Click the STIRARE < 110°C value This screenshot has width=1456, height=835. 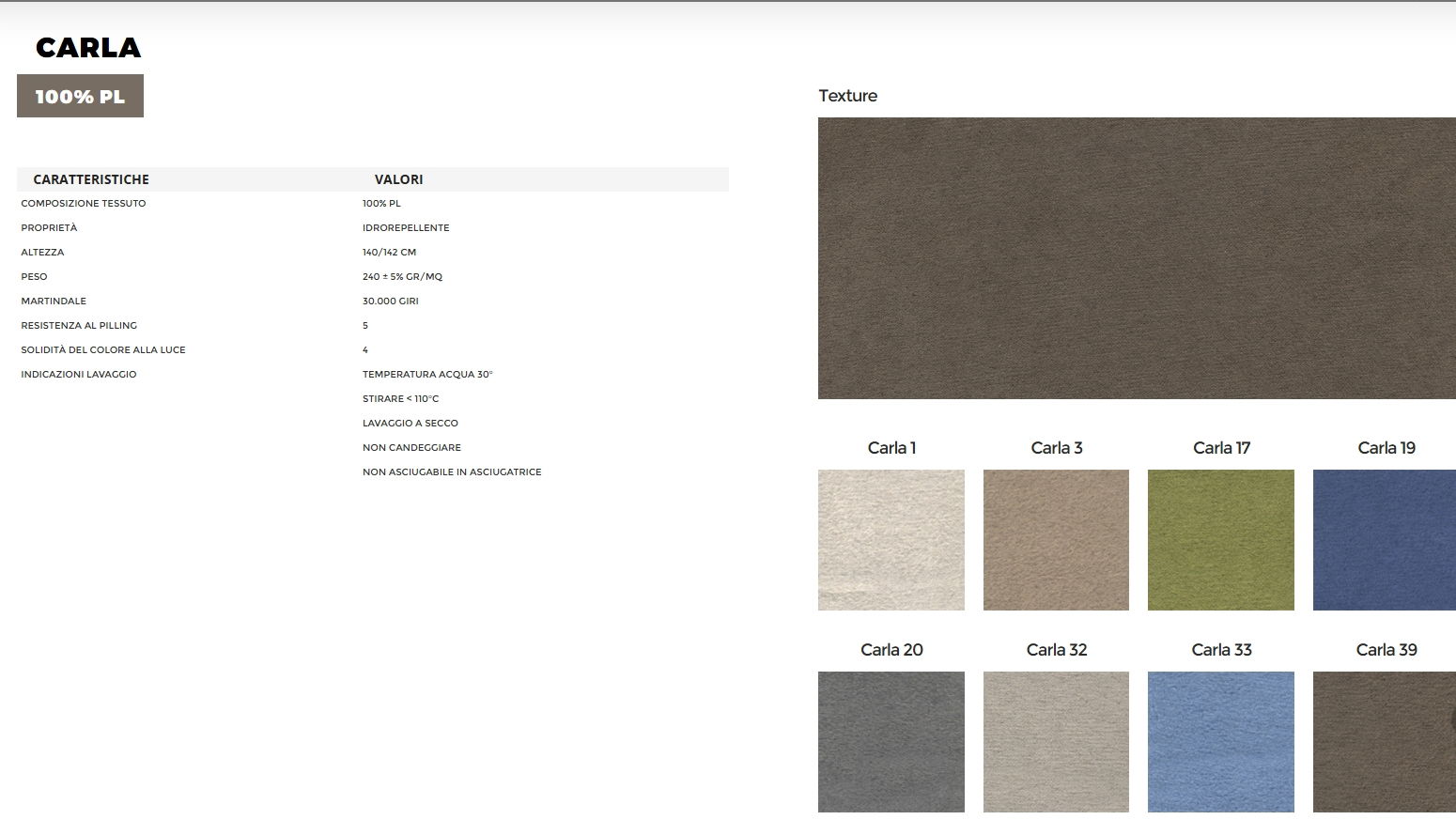tap(400, 399)
